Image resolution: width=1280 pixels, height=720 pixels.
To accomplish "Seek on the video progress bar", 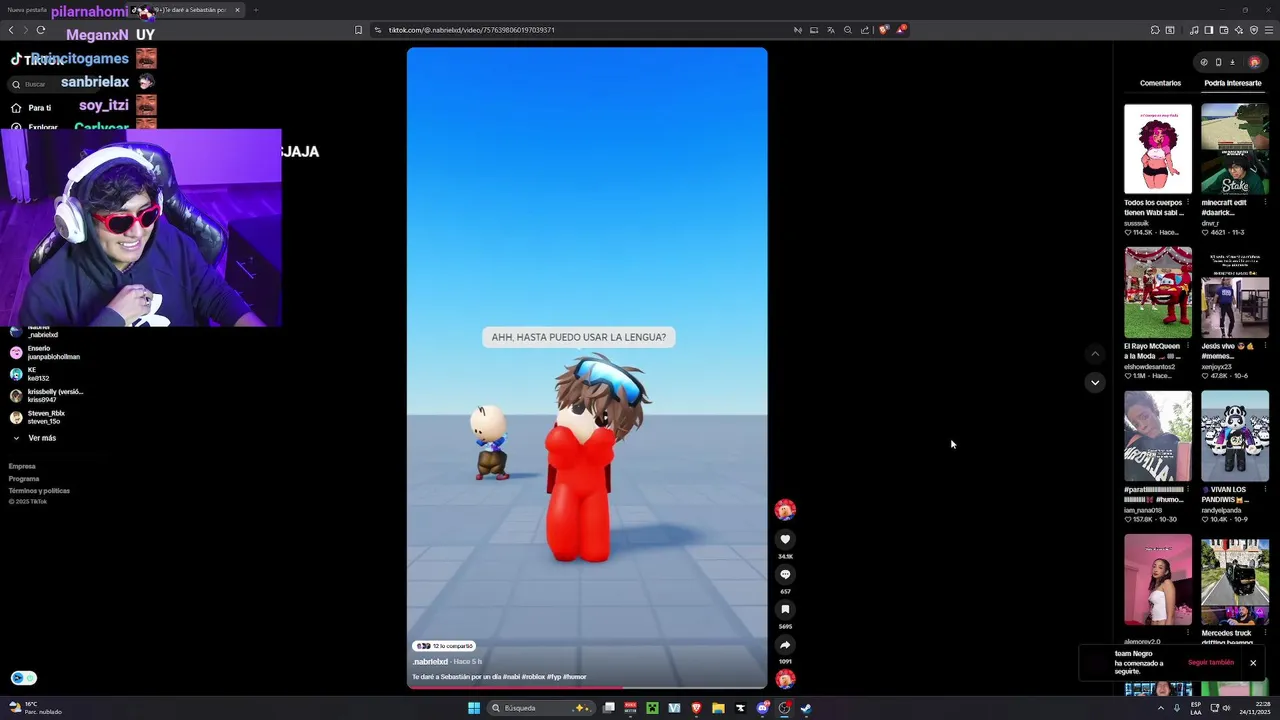I will pos(587,687).
